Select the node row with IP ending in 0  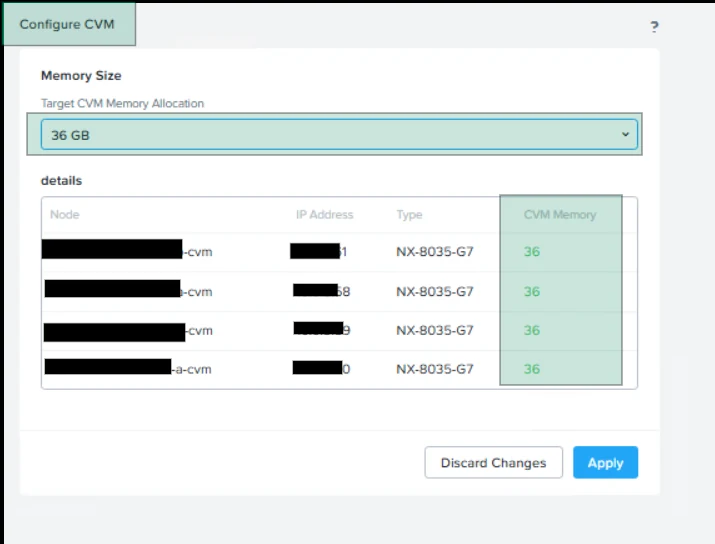(339, 369)
